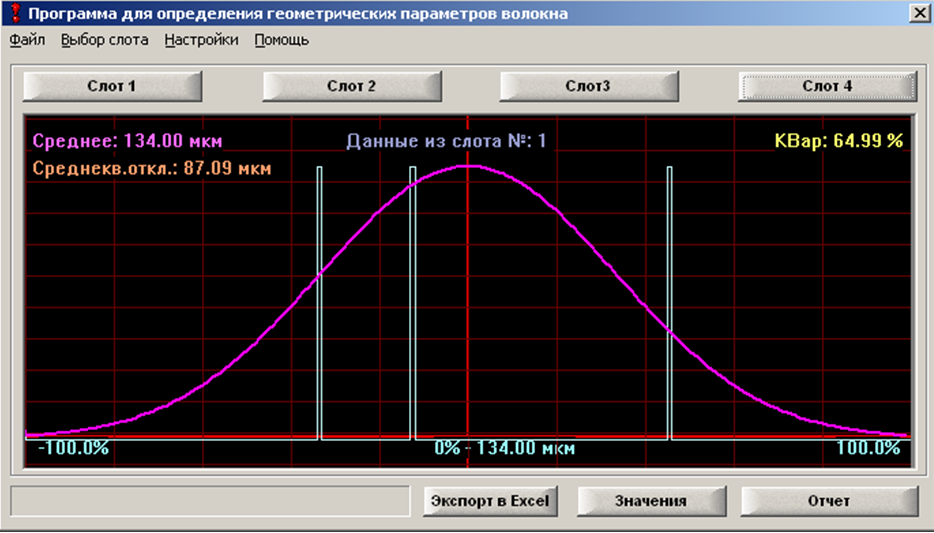
Task: Click the Значения button
Action: coord(651,501)
